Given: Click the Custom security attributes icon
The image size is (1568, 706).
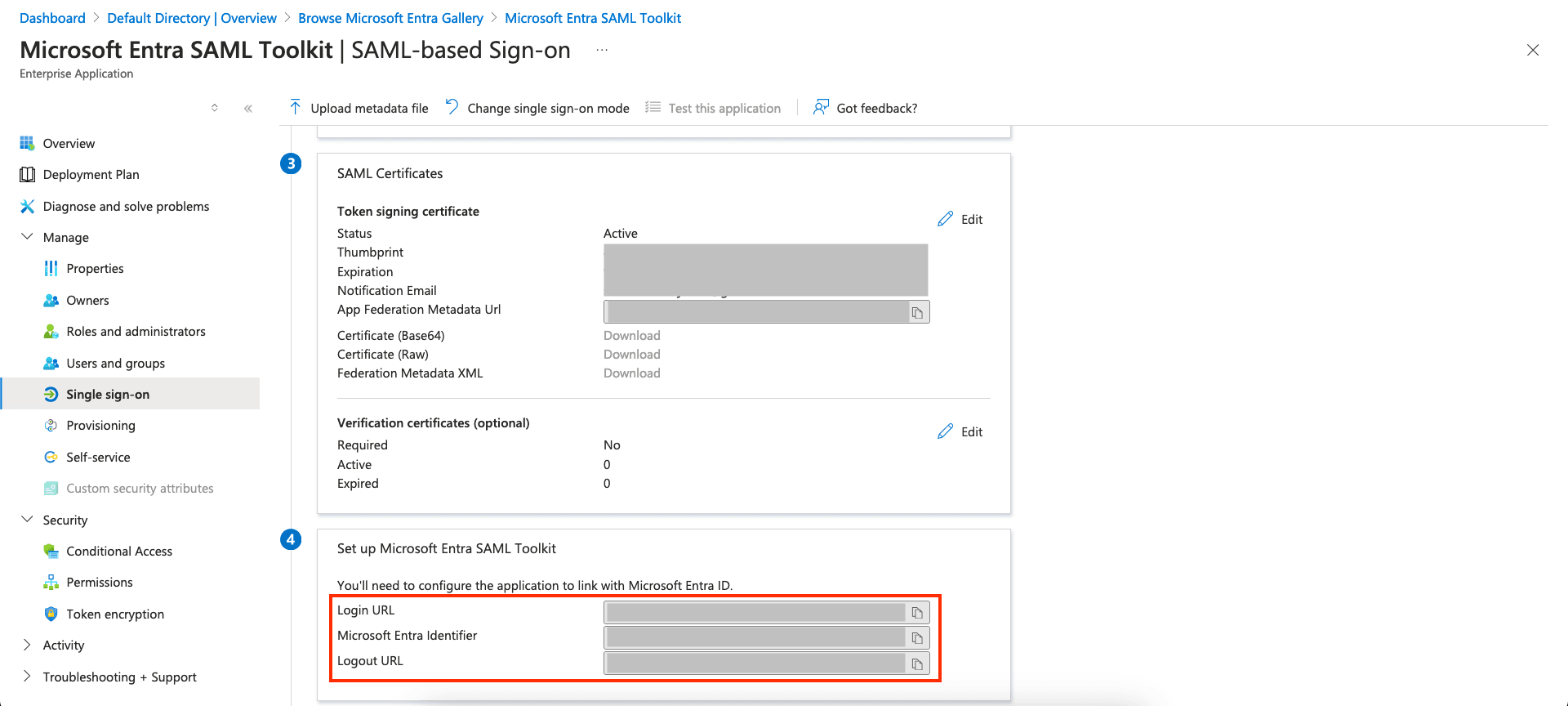Looking at the screenshot, I should [51, 488].
